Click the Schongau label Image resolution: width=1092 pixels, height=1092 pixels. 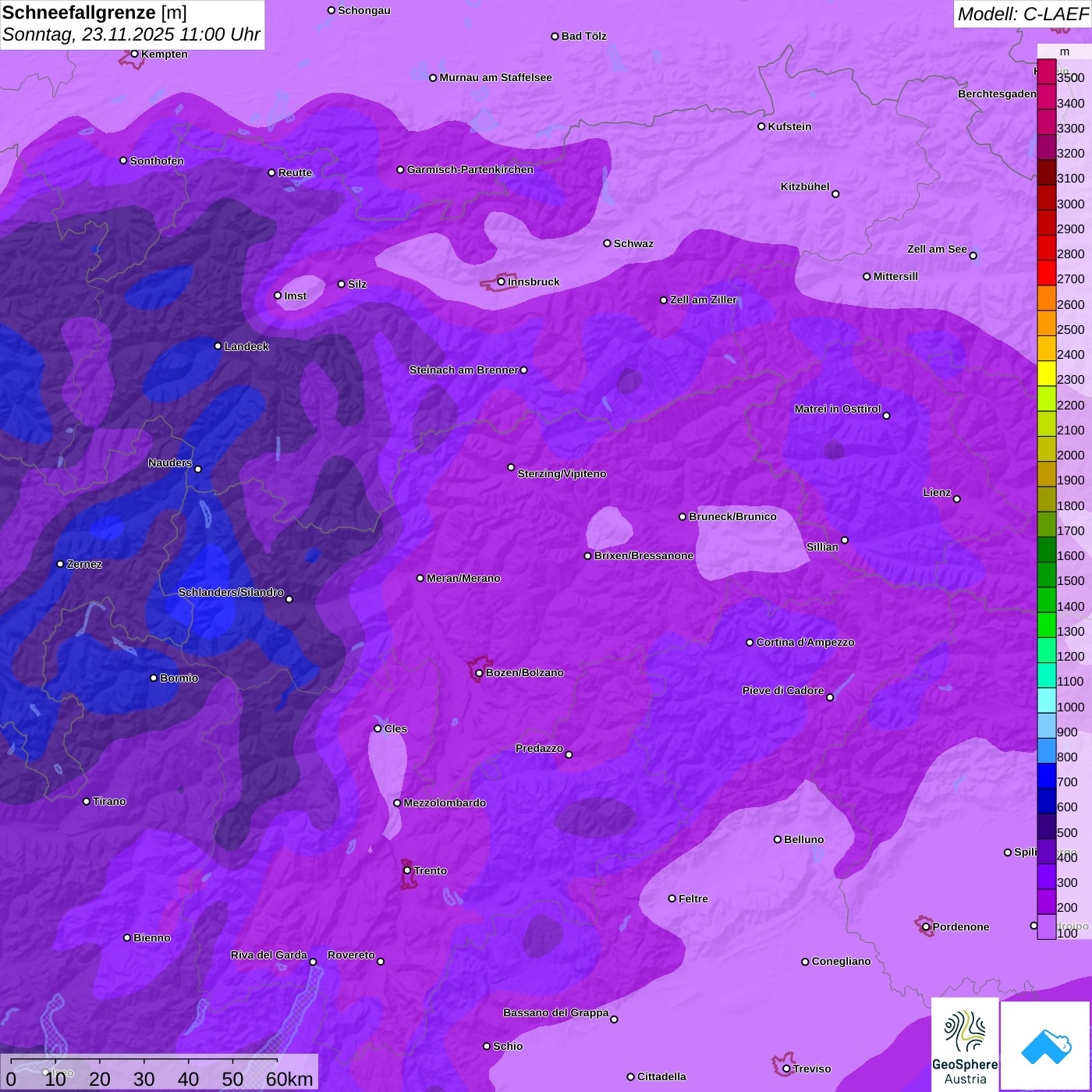364,10
